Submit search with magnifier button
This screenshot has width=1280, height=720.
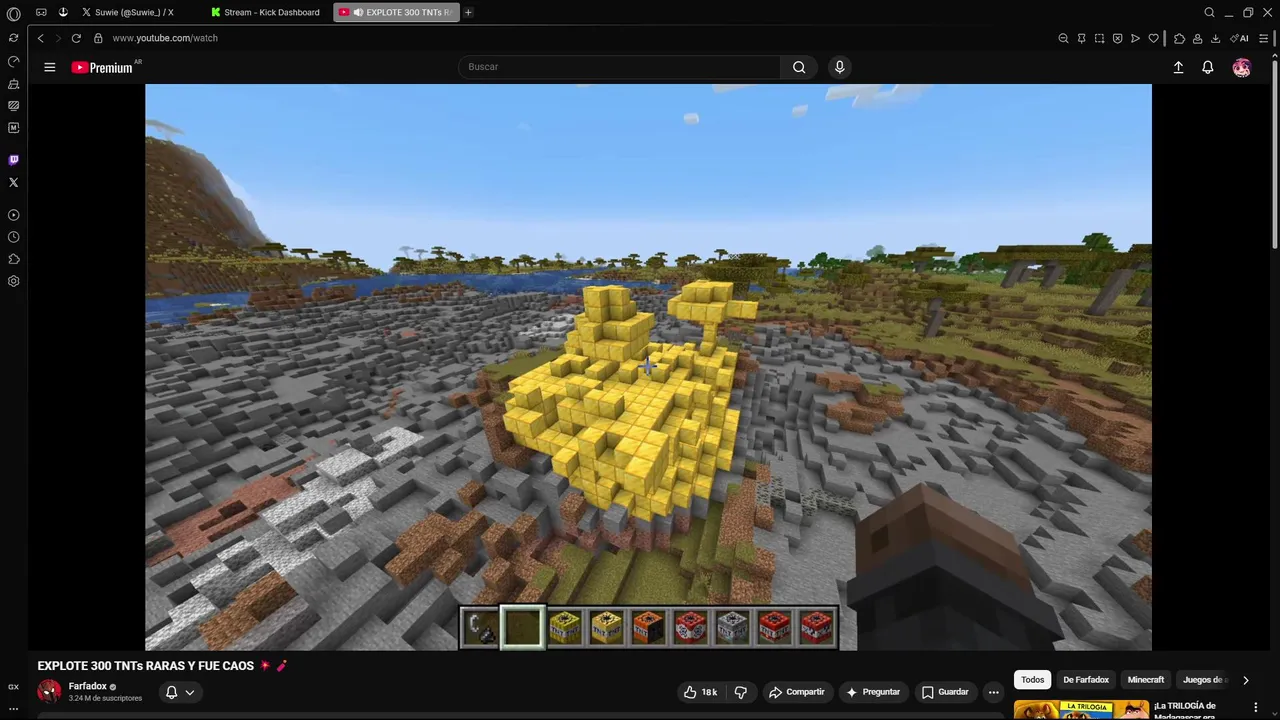point(799,67)
